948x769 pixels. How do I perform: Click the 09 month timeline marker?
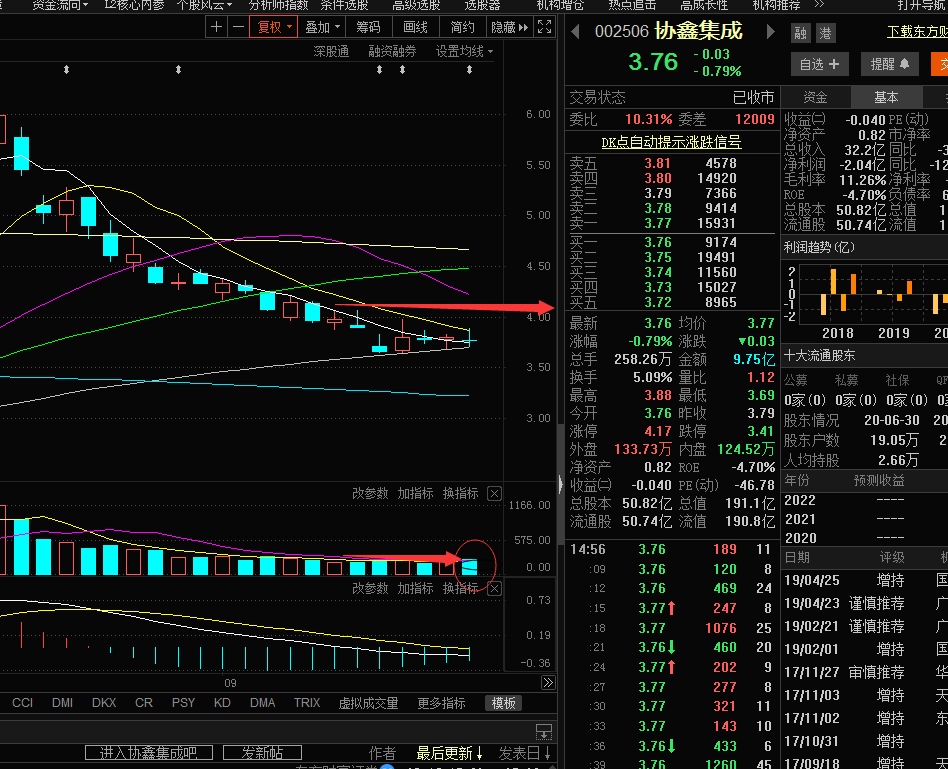point(230,683)
